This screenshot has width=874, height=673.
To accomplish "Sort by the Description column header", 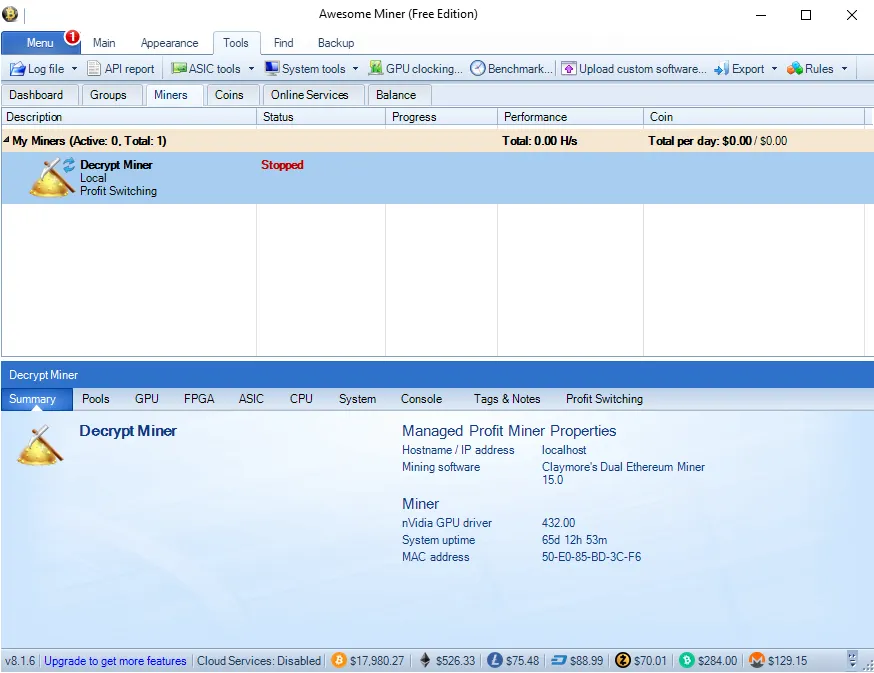I will pos(129,117).
